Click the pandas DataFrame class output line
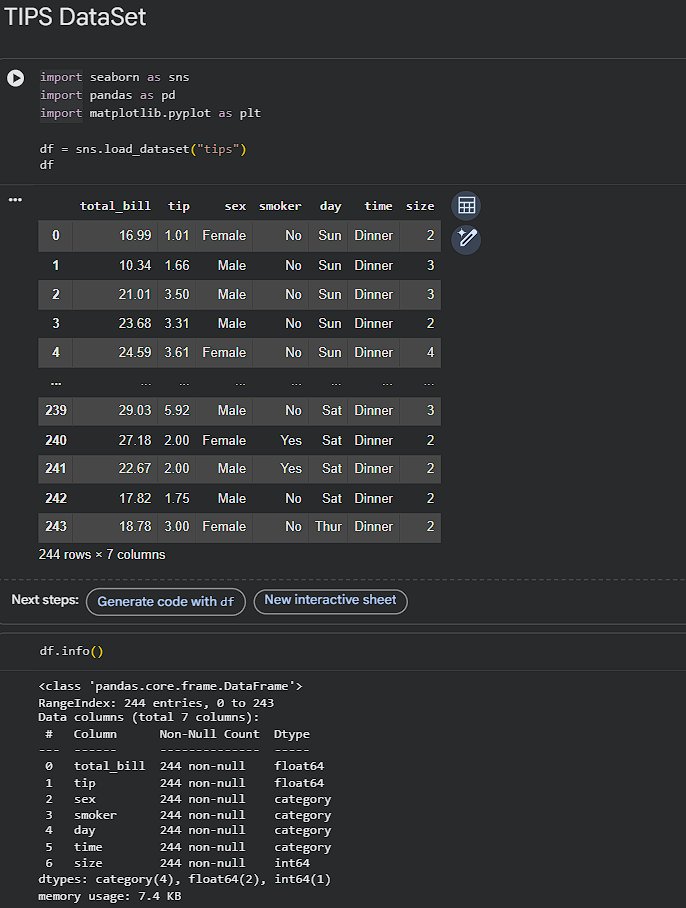Screen dimensions: 686x908 (x=170, y=686)
